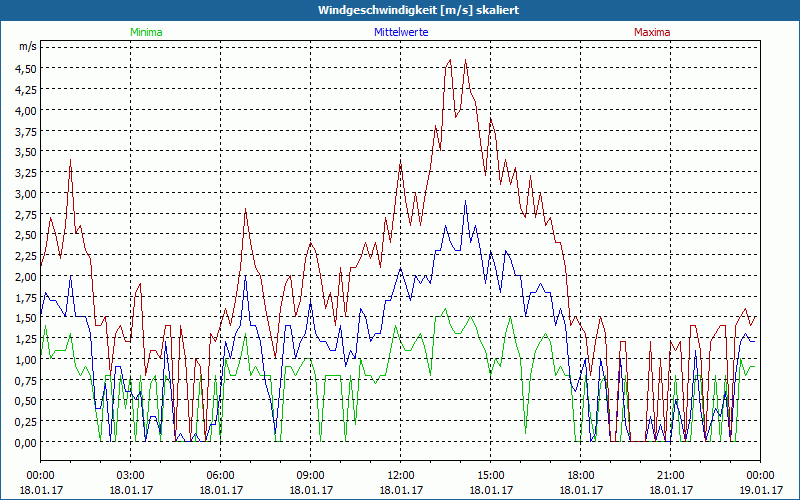Click the 1,00 y-axis value
Viewport: 800px width, 500px height.
(28, 360)
